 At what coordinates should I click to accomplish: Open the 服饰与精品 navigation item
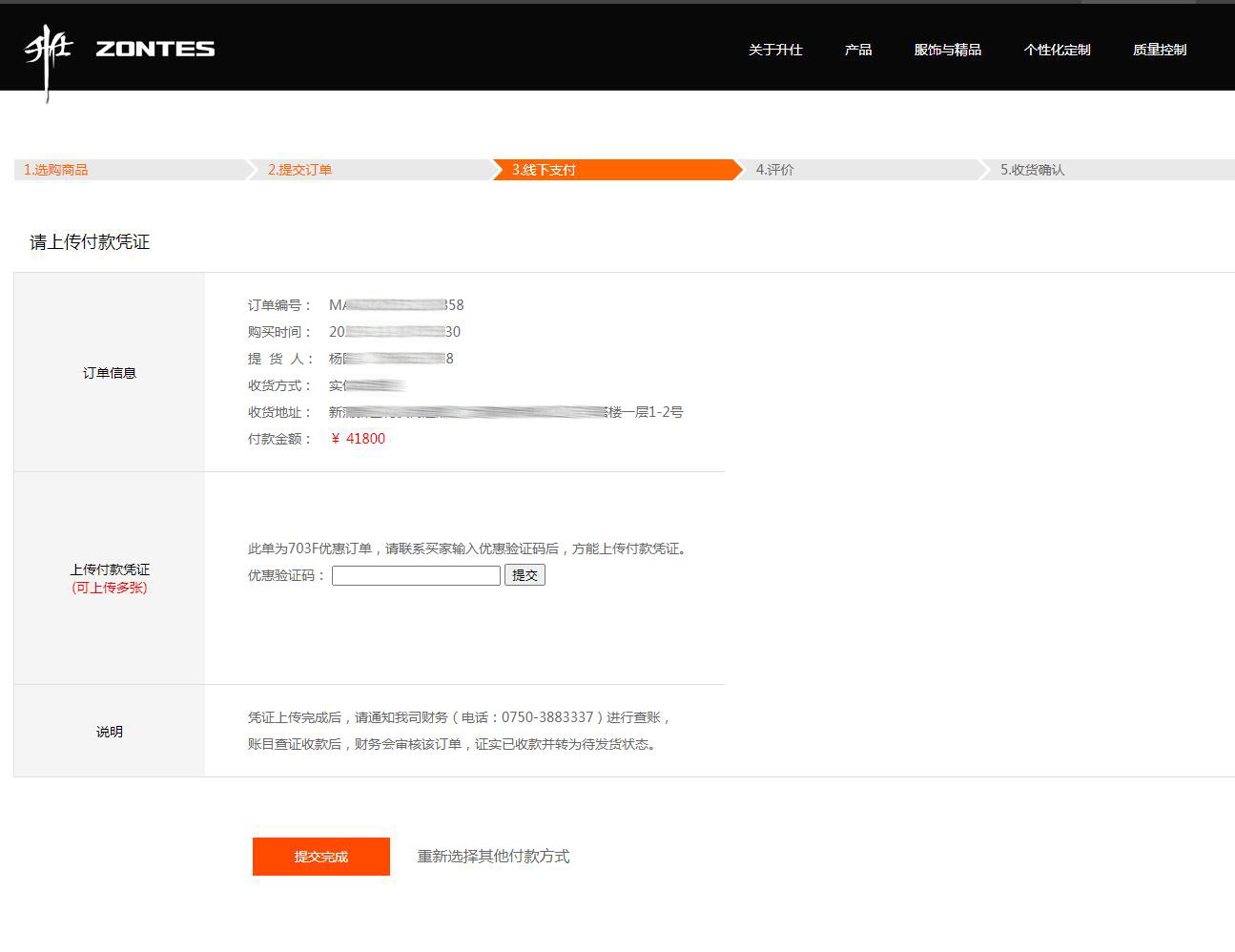(947, 50)
